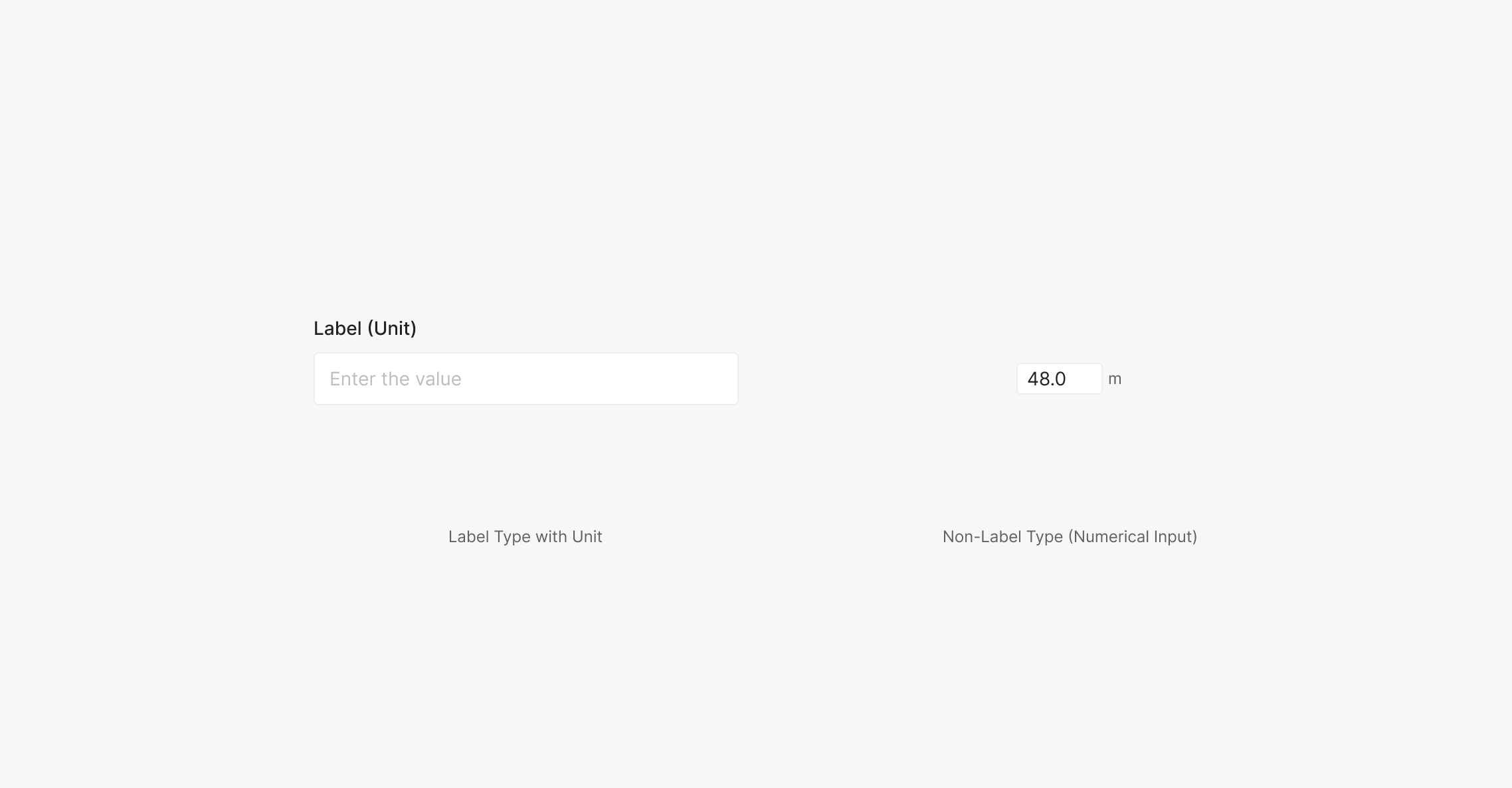Click "Non-Label Type" text under the number field

[x=1002, y=537]
